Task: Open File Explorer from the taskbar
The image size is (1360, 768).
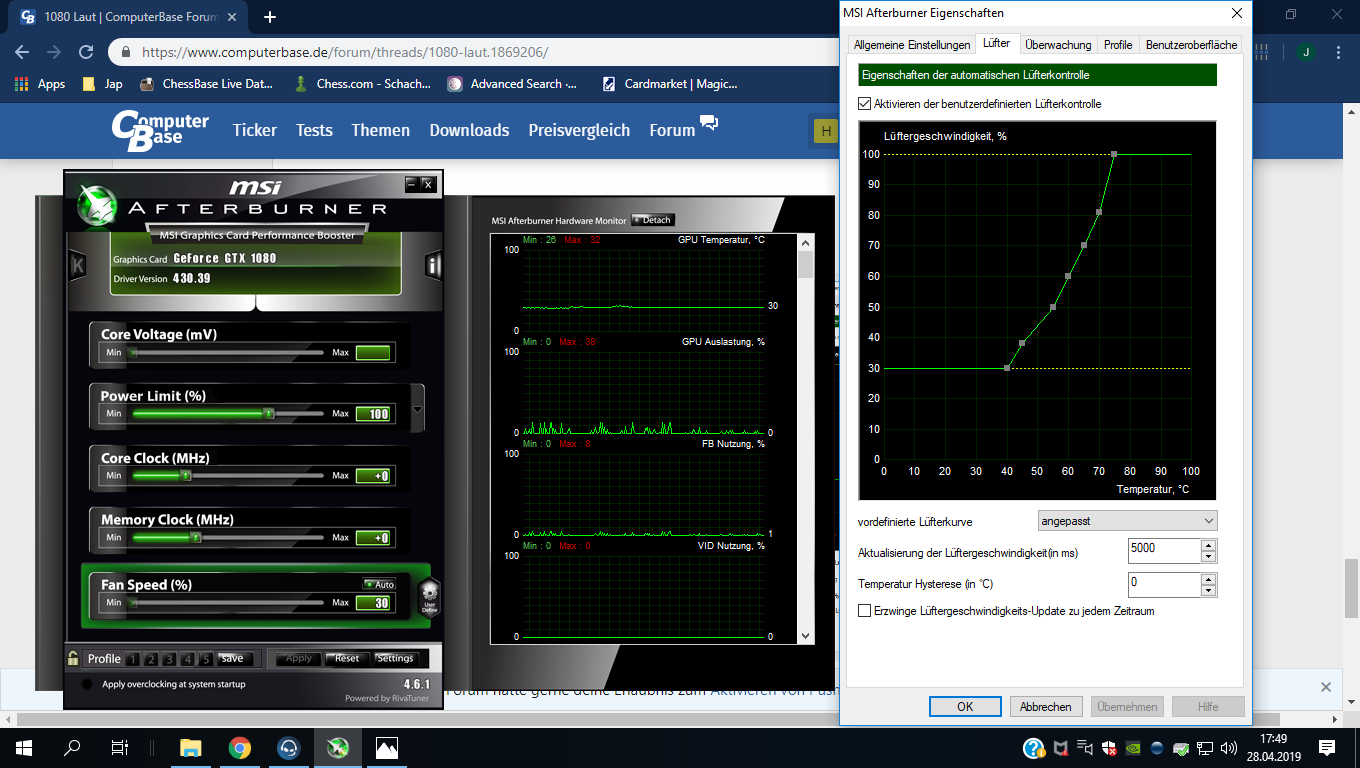Action: coord(190,747)
